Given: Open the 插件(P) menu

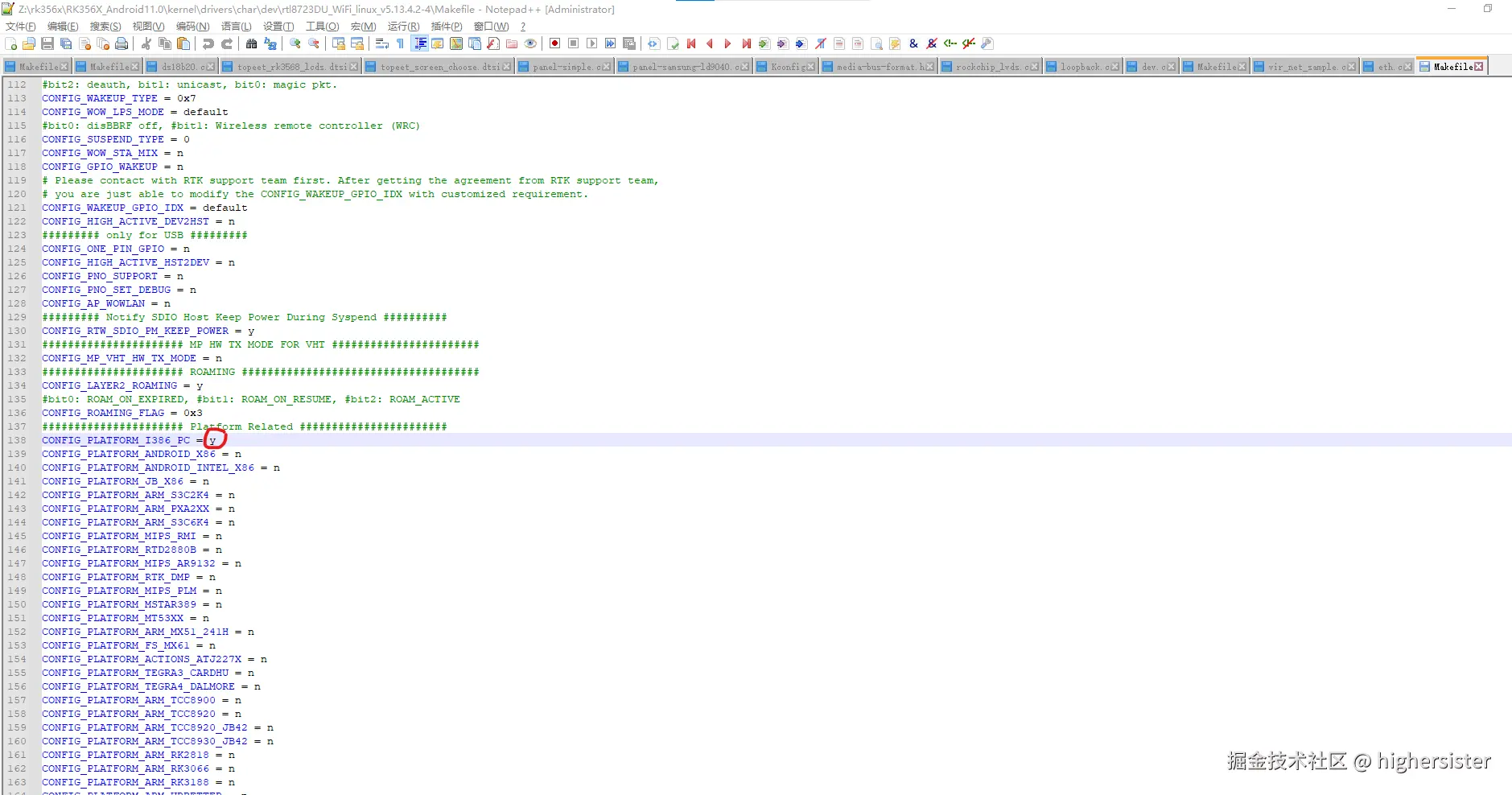Looking at the screenshot, I should (447, 27).
